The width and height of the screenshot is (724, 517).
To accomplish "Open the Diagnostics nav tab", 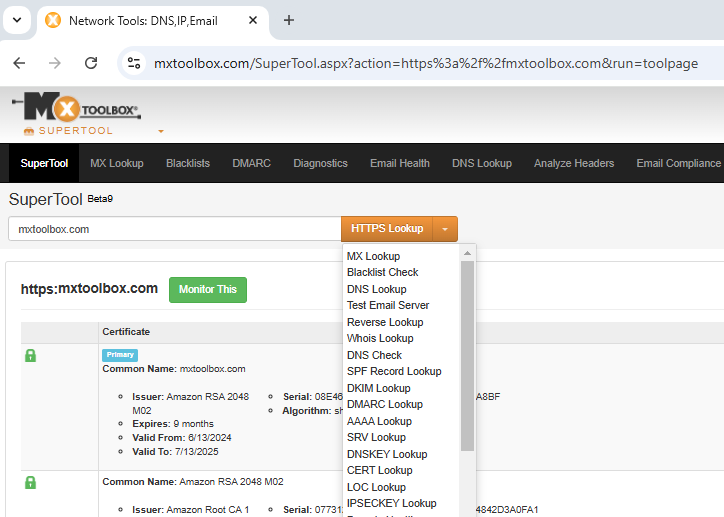I will [x=320, y=163].
